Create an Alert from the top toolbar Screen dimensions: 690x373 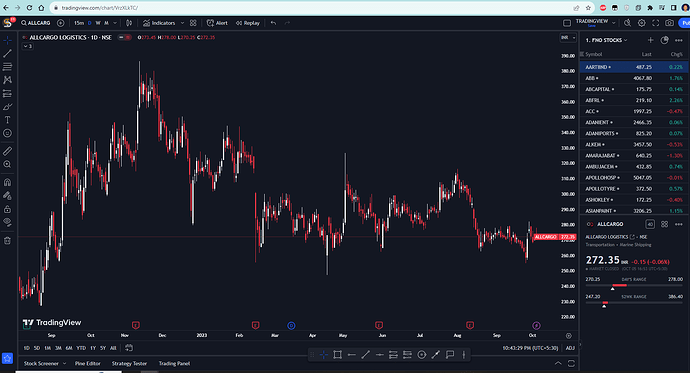[x=217, y=23]
